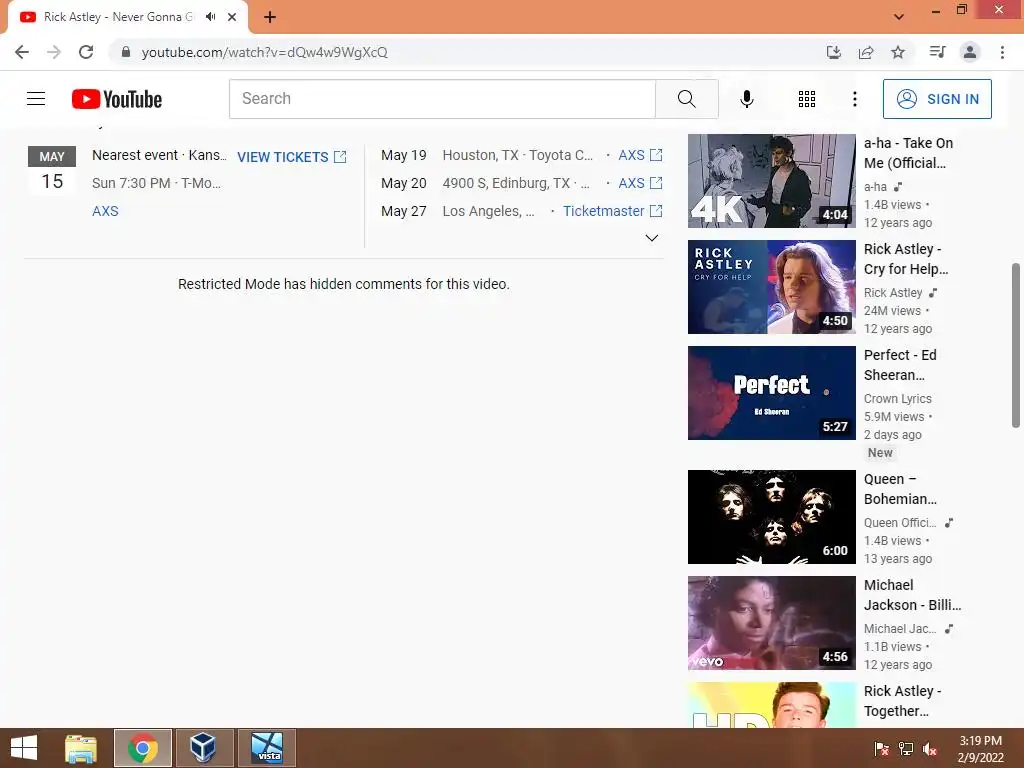The image size is (1024, 768).
Task: Click the muted volume tray icon
Action: [930, 749]
